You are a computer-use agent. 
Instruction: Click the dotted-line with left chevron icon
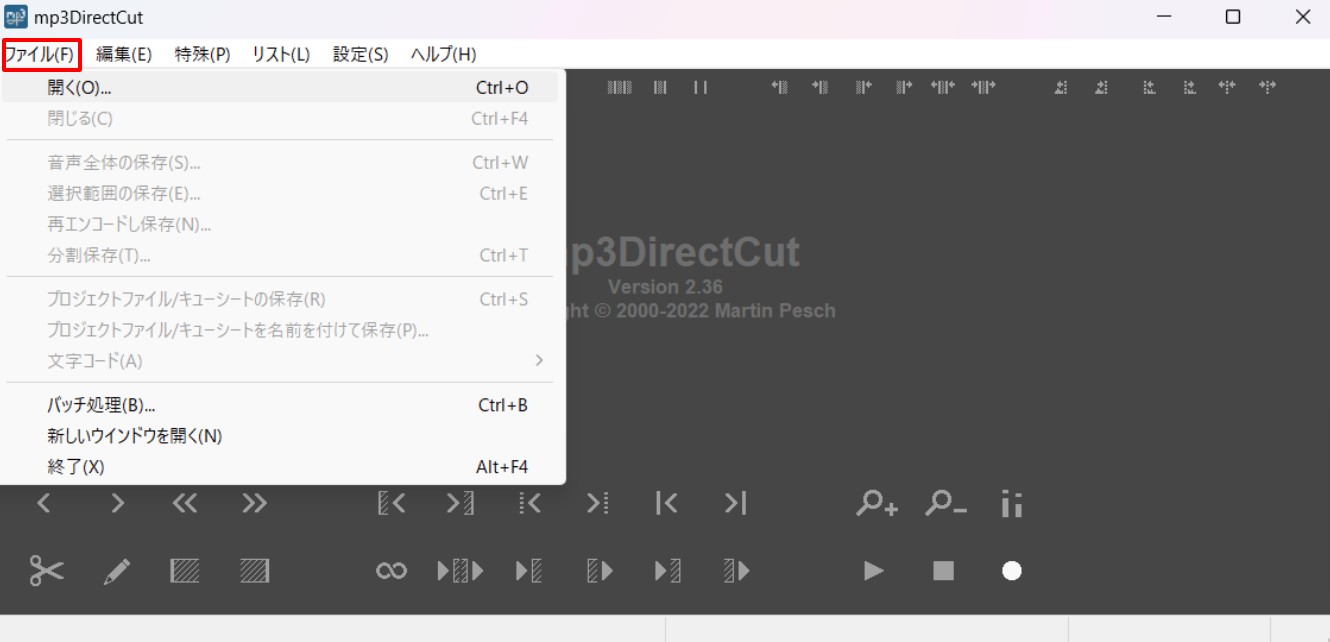tap(530, 503)
